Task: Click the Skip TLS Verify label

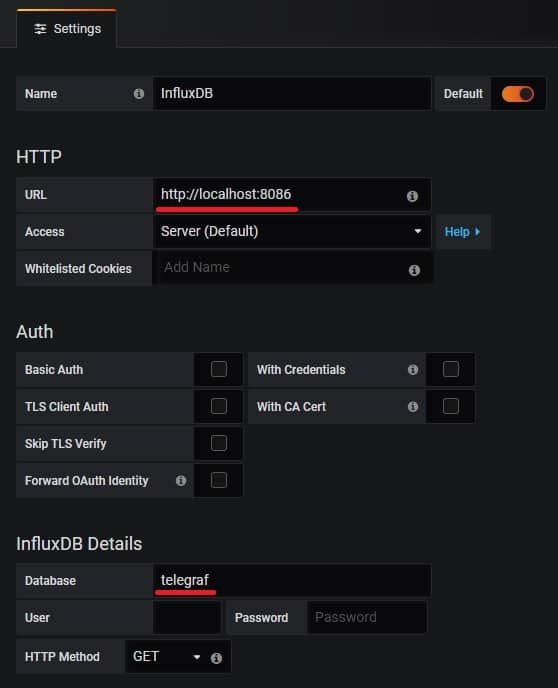Action: point(66,444)
